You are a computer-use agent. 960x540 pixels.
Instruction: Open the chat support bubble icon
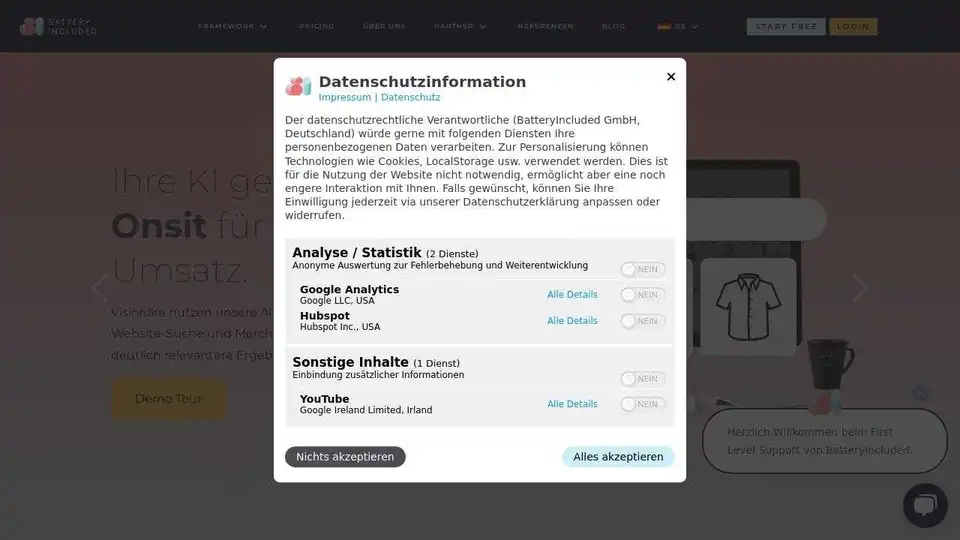tap(925, 505)
